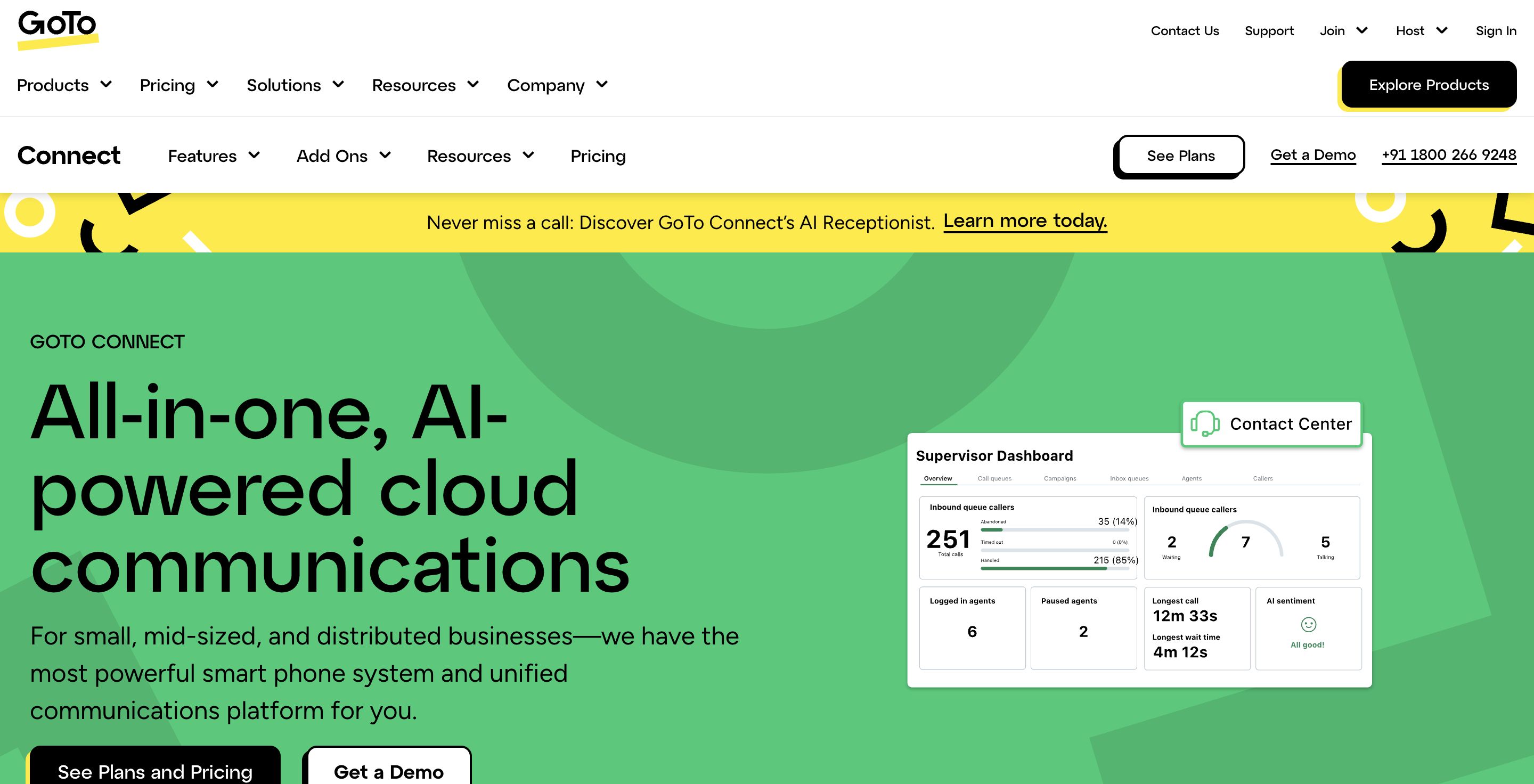This screenshot has height=784, width=1534.
Task: Click Learn more today link
Action: (1025, 221)
